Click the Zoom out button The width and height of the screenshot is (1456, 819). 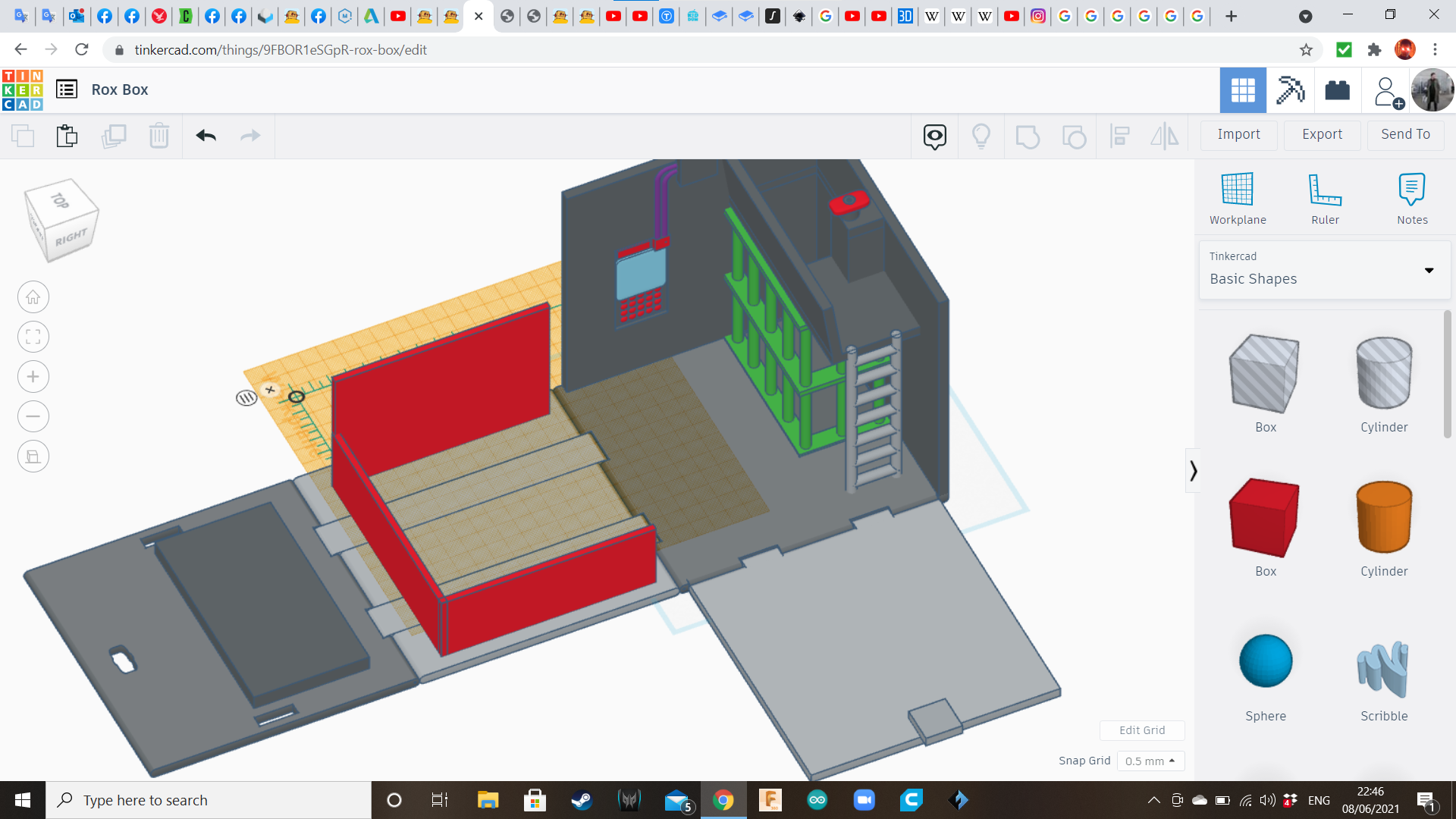(33, 416)
